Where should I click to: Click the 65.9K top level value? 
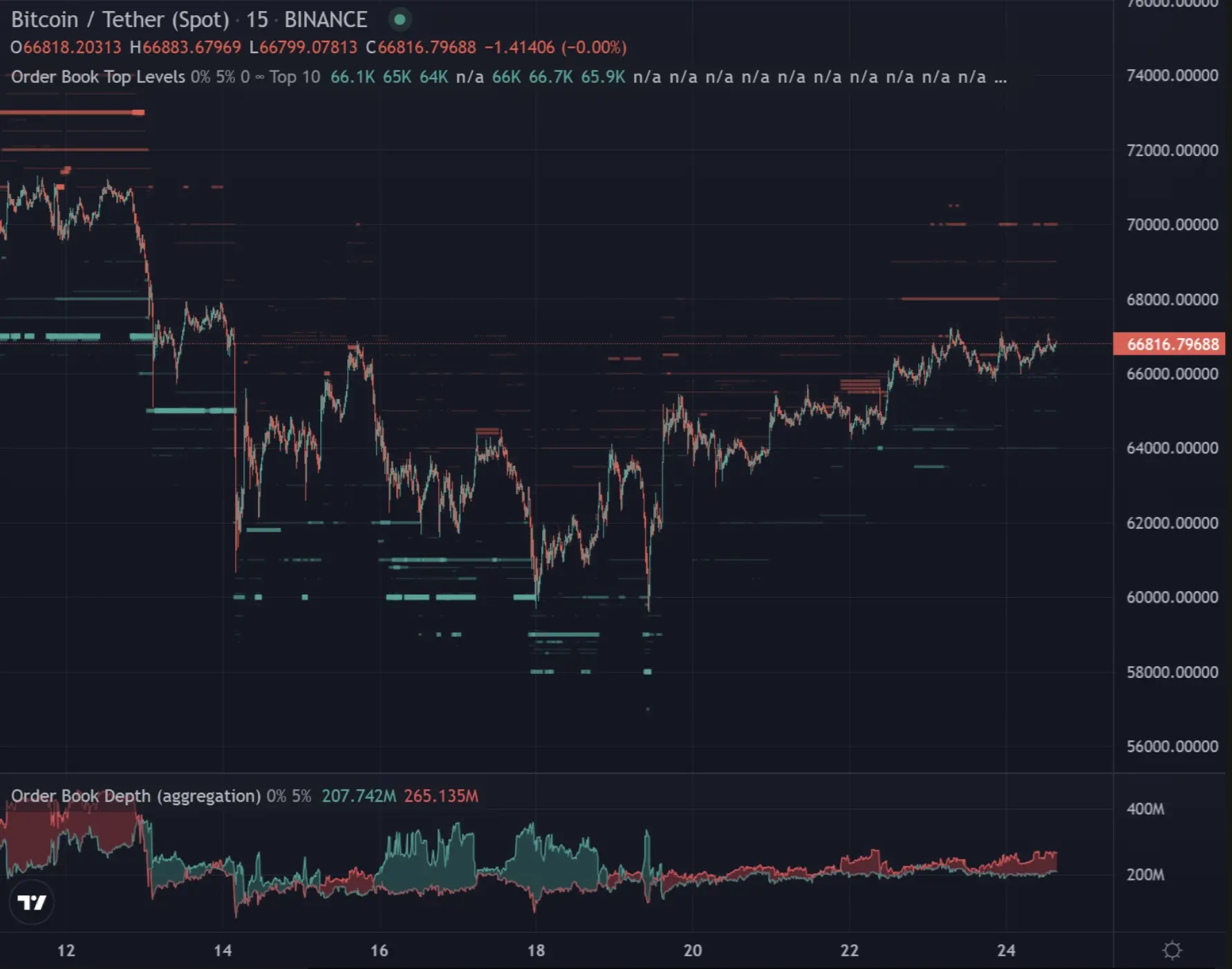[603, 77]
